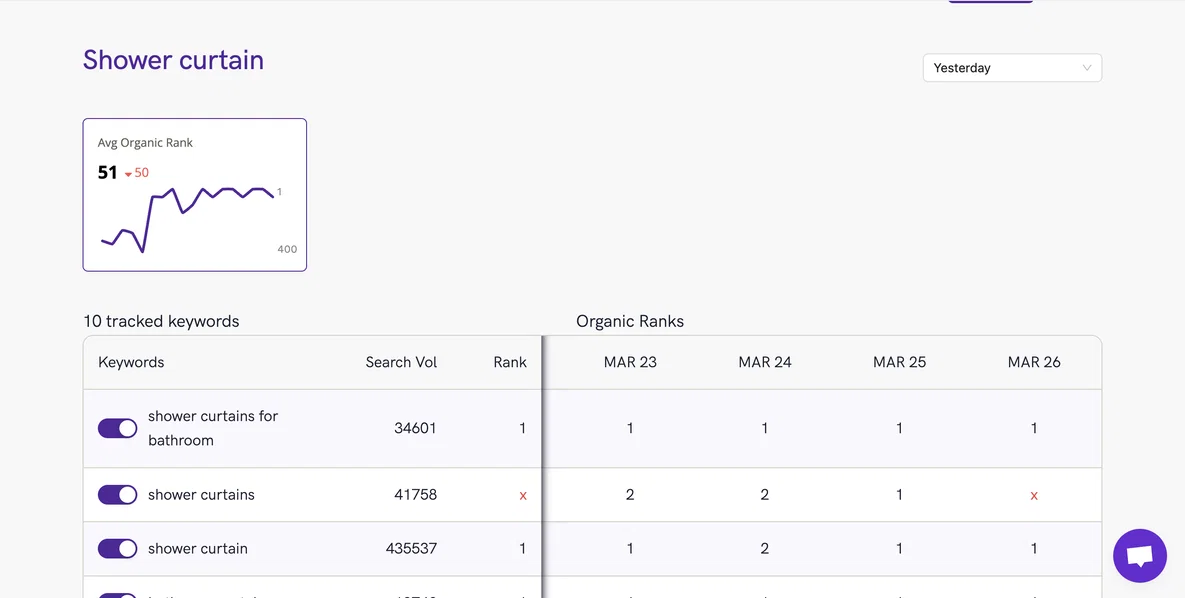This screenshot has width=1185, height=598.
Task: Click the 'shower curtains for bathroom' keyword text
Action: pyautogui.click(x=213, y=429)
